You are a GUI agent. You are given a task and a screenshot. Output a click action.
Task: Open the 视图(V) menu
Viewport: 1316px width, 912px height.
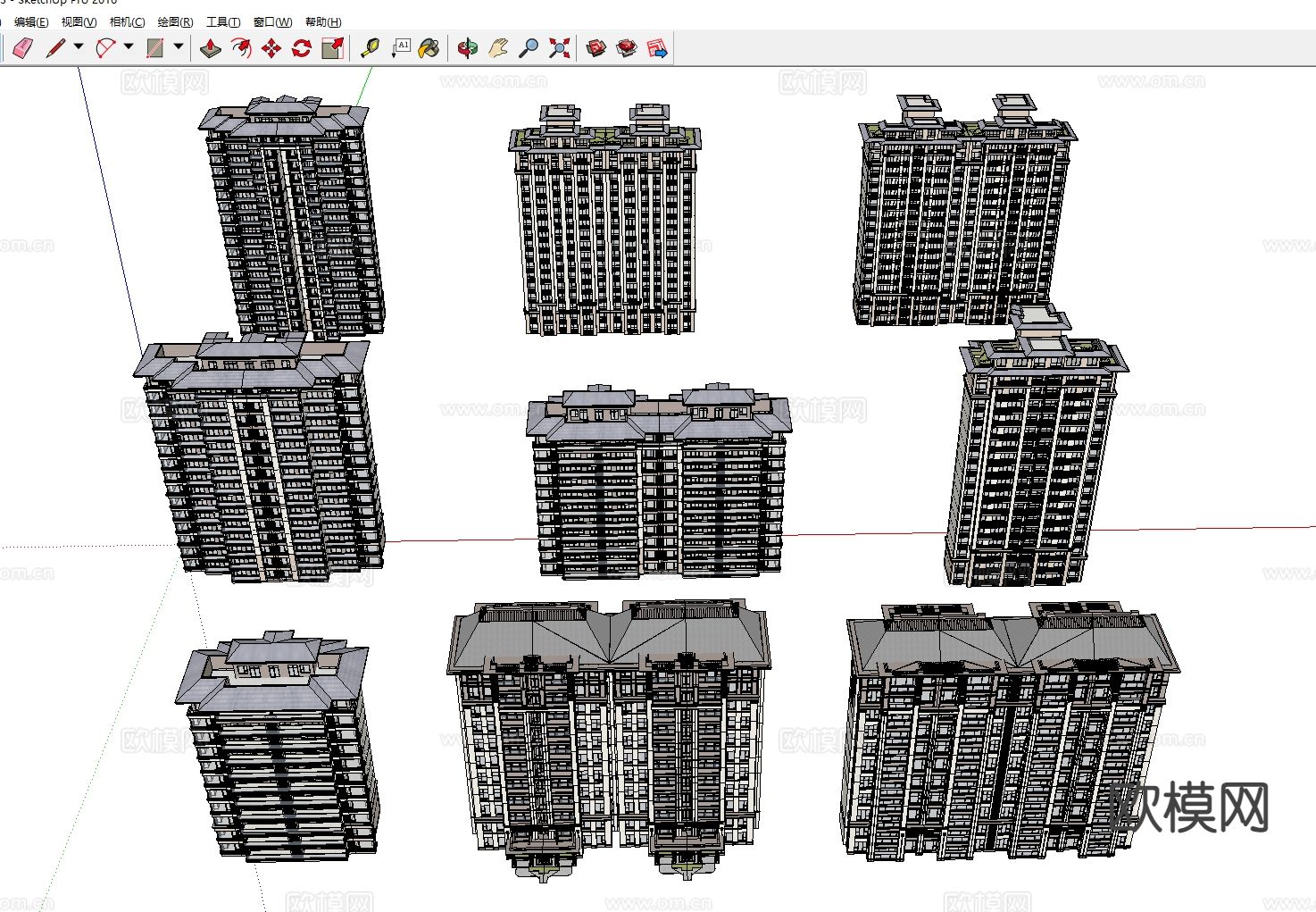tap(79, 21)
